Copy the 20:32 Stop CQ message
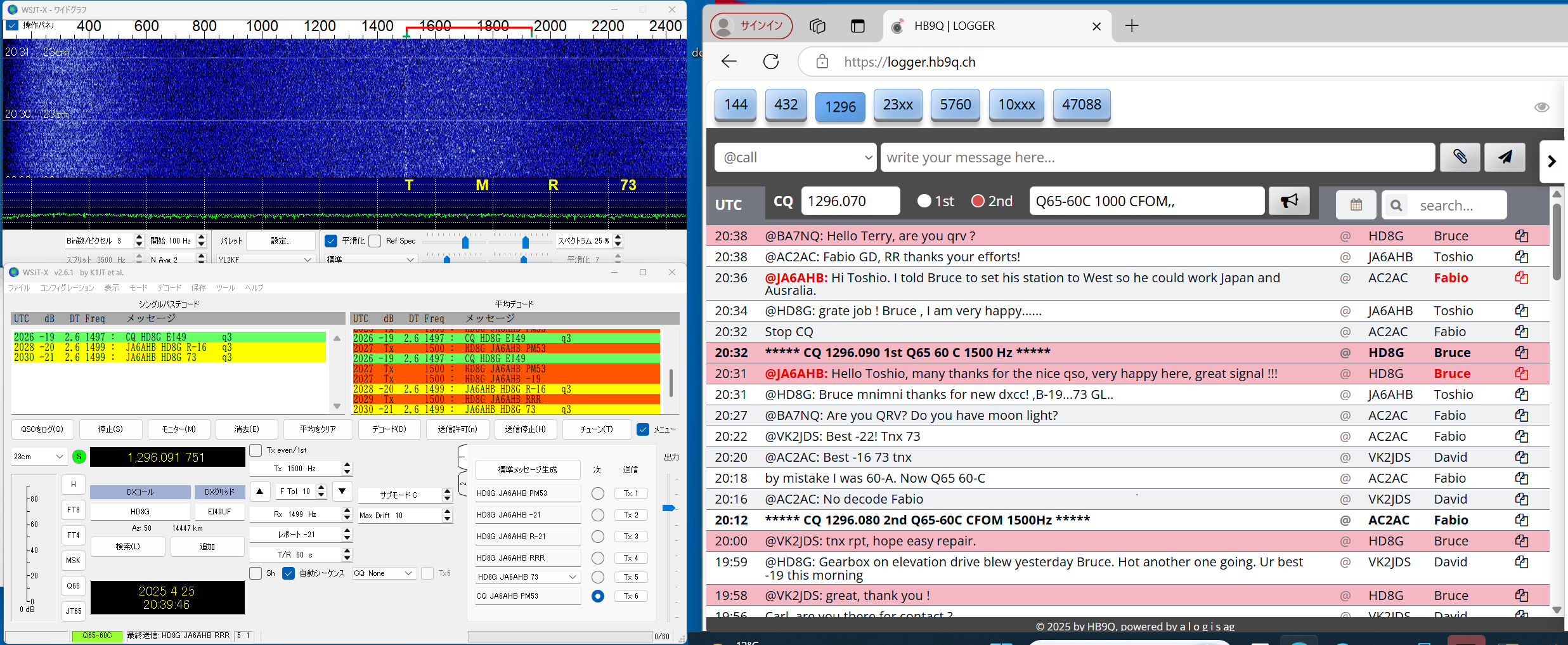The height and width of the screenshot is (645, 1568). [x=1521, y=332]
